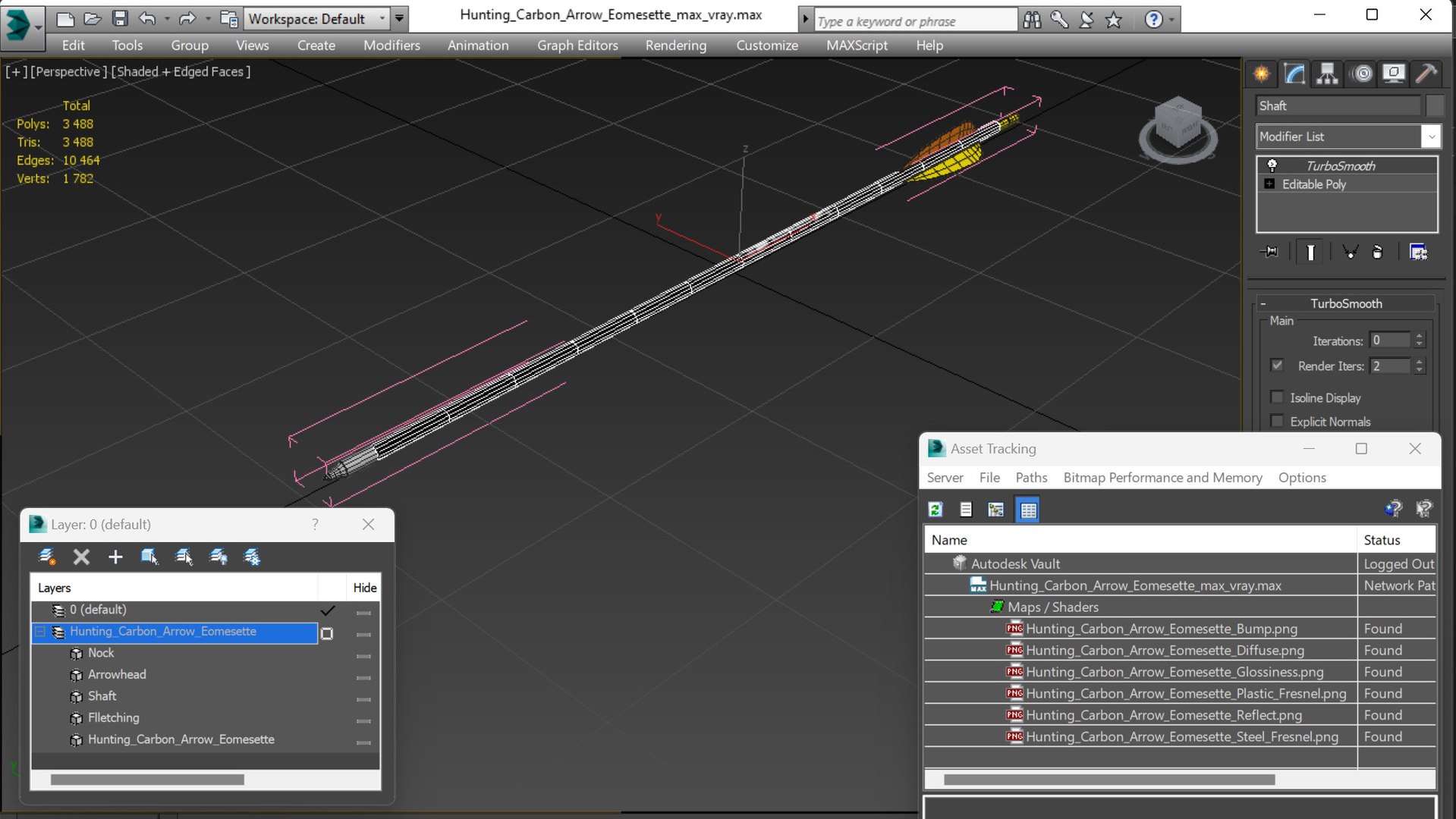Image resolution: width=1456 pixels, height=819 pixels.
Task: Toggle Hide for the Flletching object
Action: 364,720
